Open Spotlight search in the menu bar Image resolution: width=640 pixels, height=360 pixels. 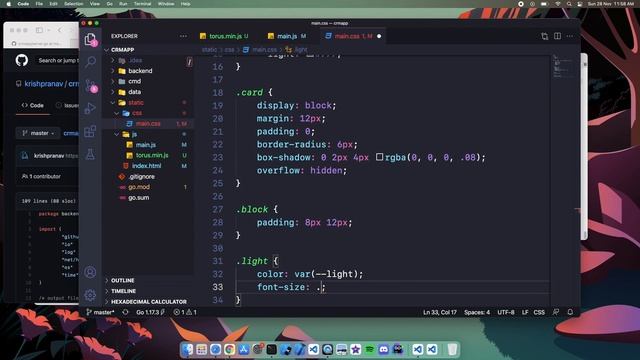[569, 4]
